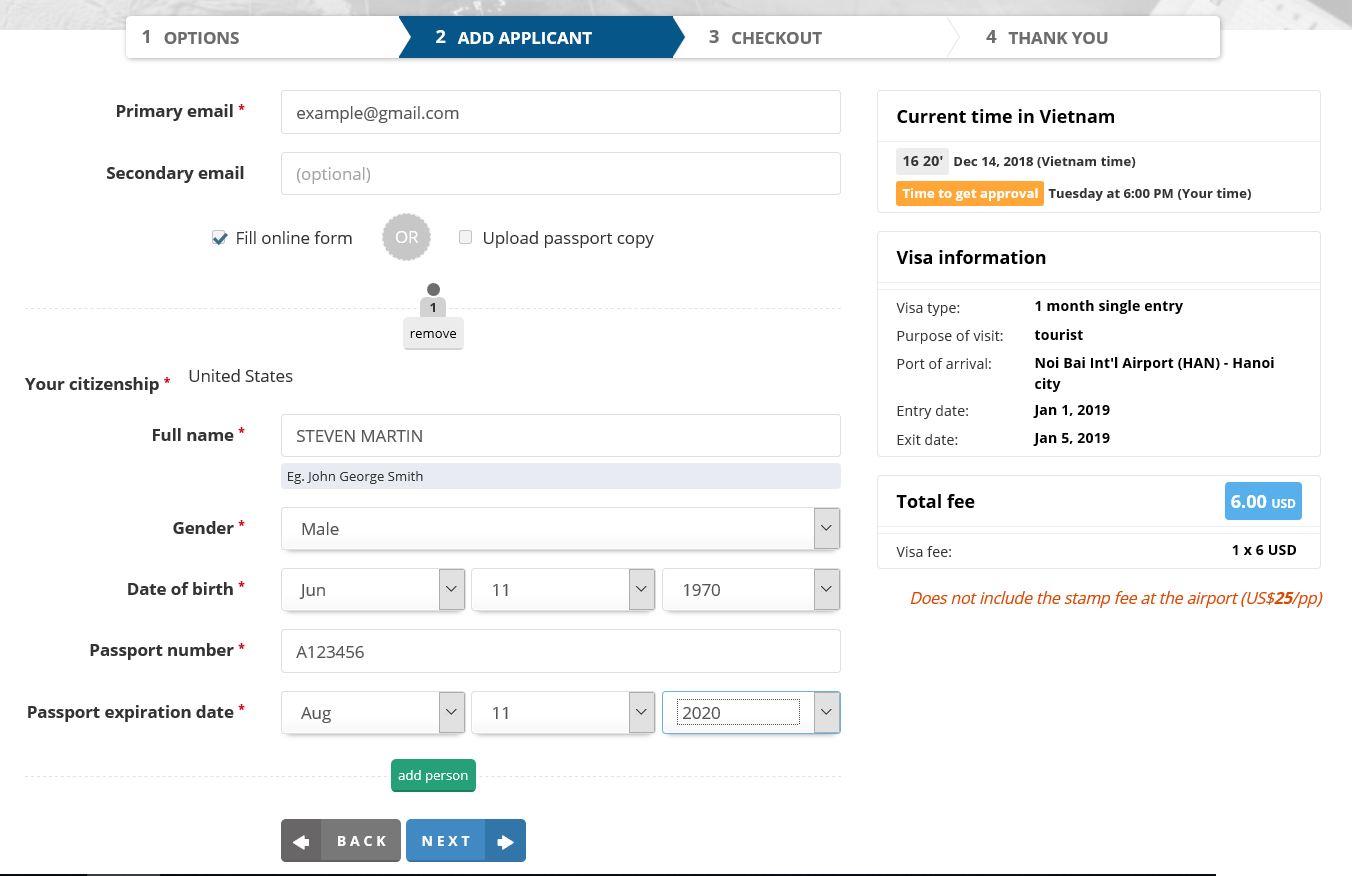1352x876 pixels.
Task: Click the left arrow icon on Back button
Action: 301,841
